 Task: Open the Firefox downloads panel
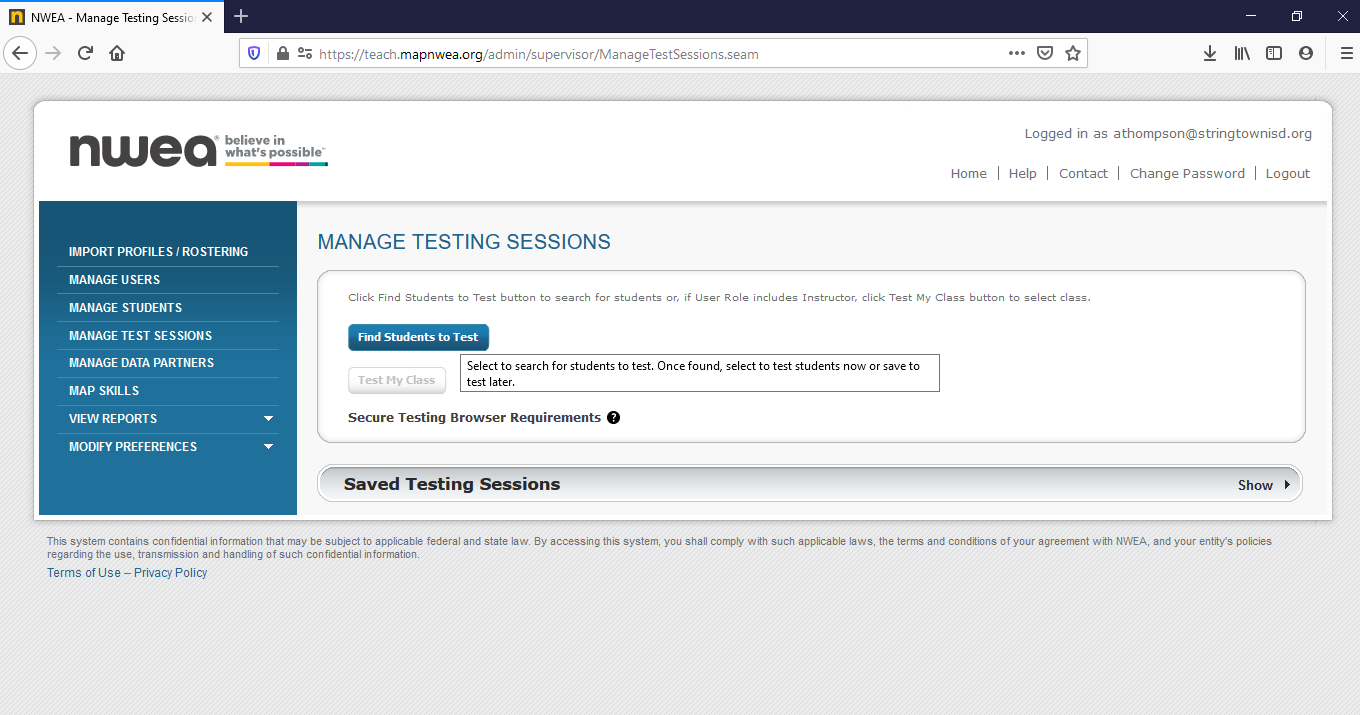(1210, 53)
